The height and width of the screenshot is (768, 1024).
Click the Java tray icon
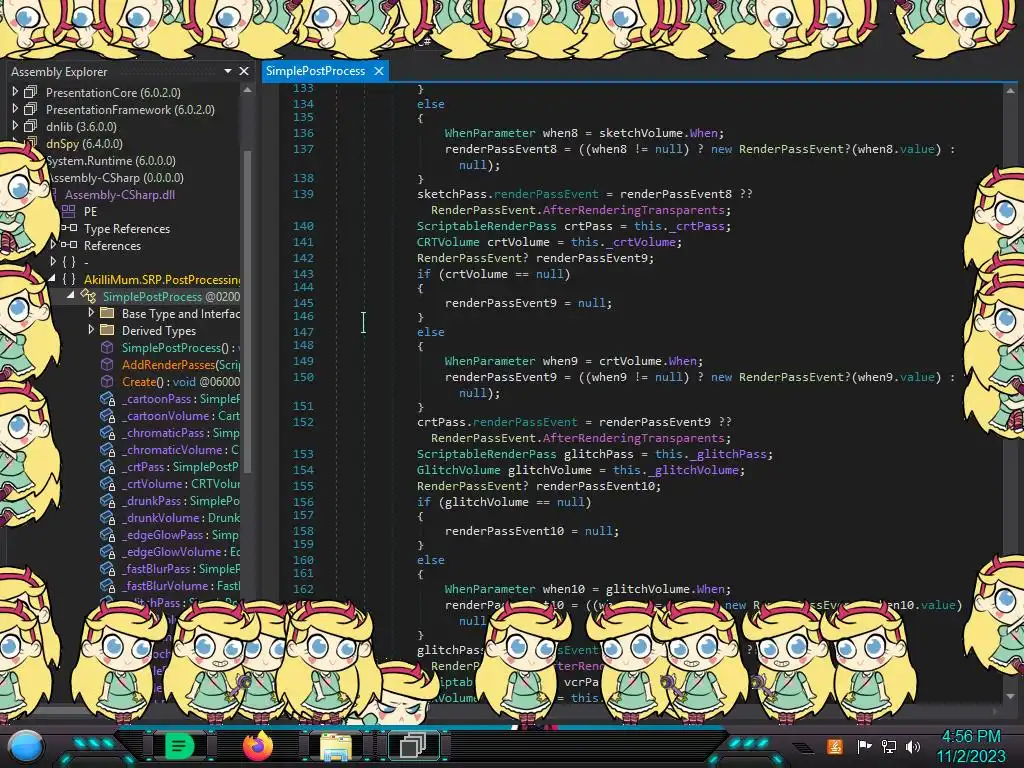coord(835,746)
